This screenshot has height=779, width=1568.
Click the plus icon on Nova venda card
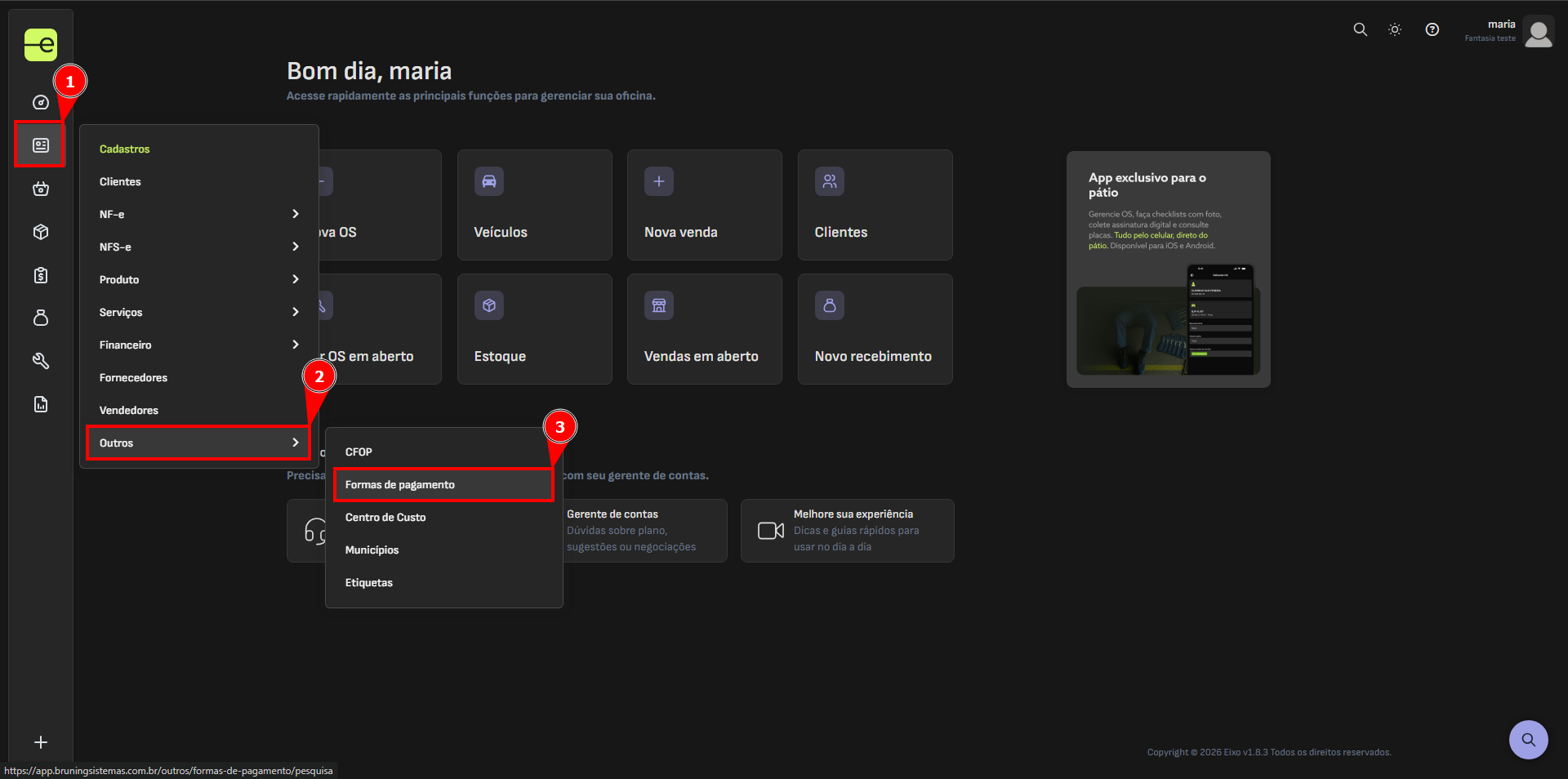coord(659,181)
